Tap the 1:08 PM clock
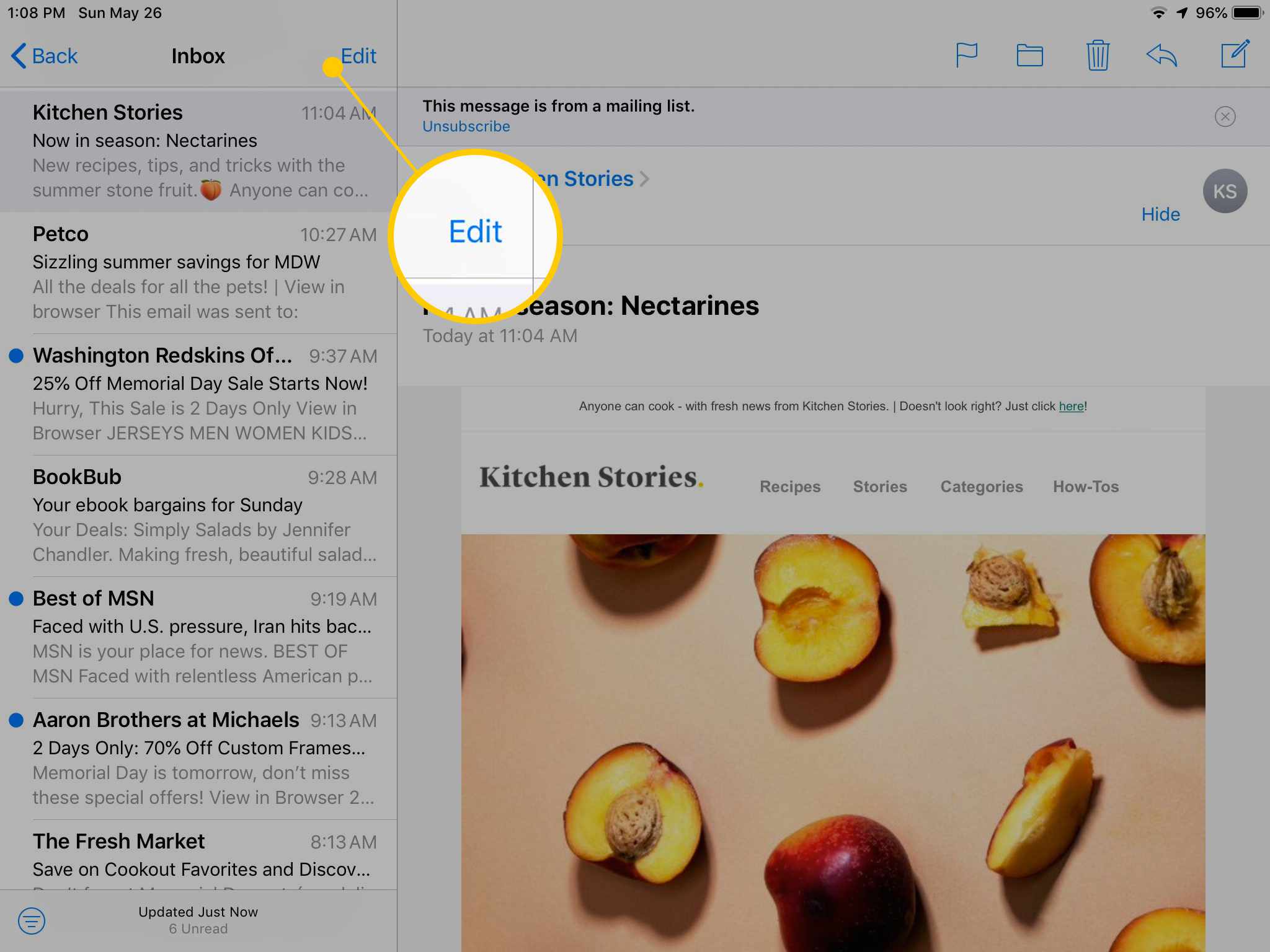1270x952 pixels. (36, 13)
